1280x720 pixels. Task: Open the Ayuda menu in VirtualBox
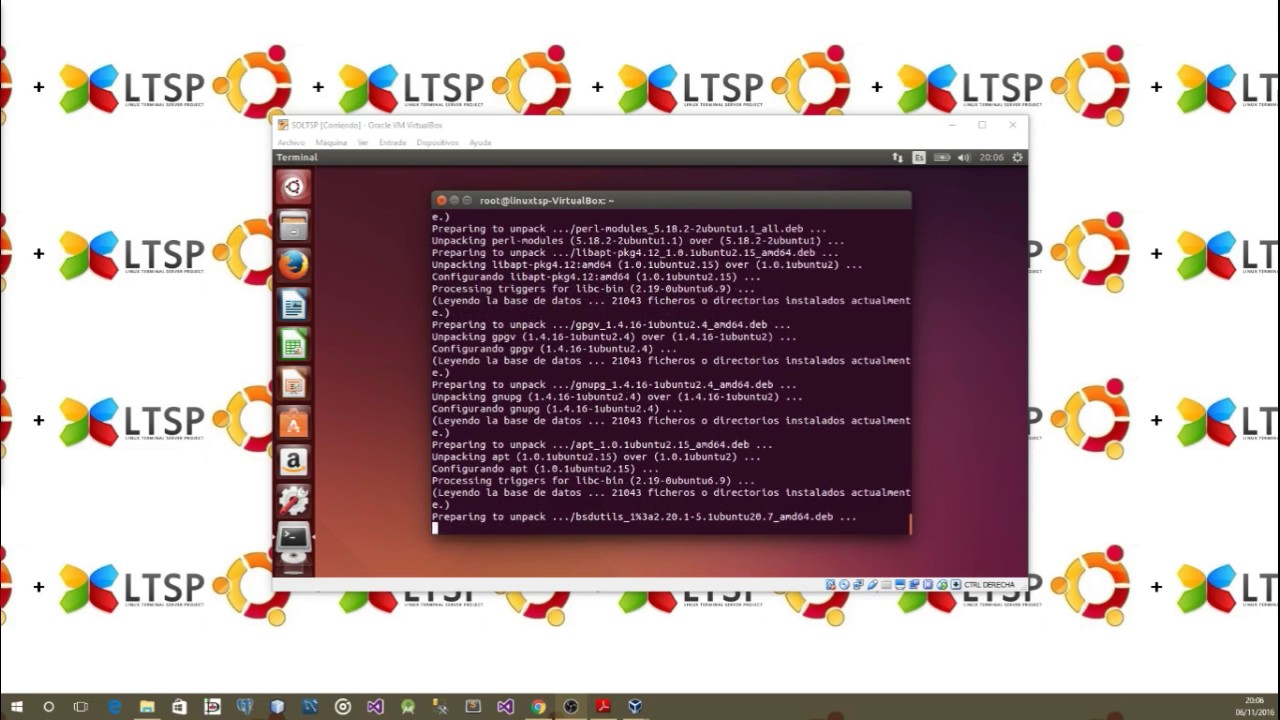tap(480, 142)
